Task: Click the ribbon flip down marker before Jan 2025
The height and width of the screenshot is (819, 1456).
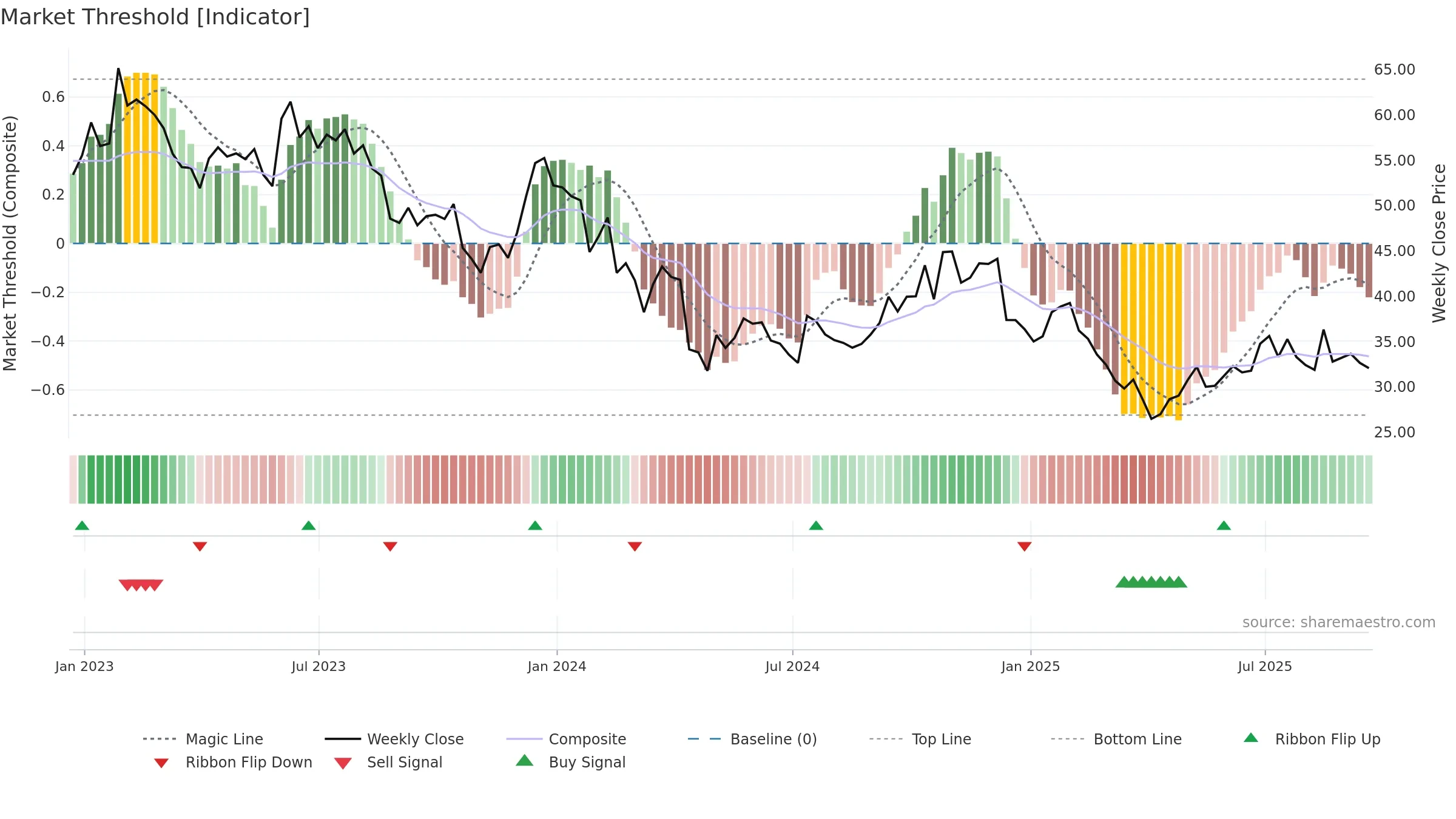Action: [1025, 547]
